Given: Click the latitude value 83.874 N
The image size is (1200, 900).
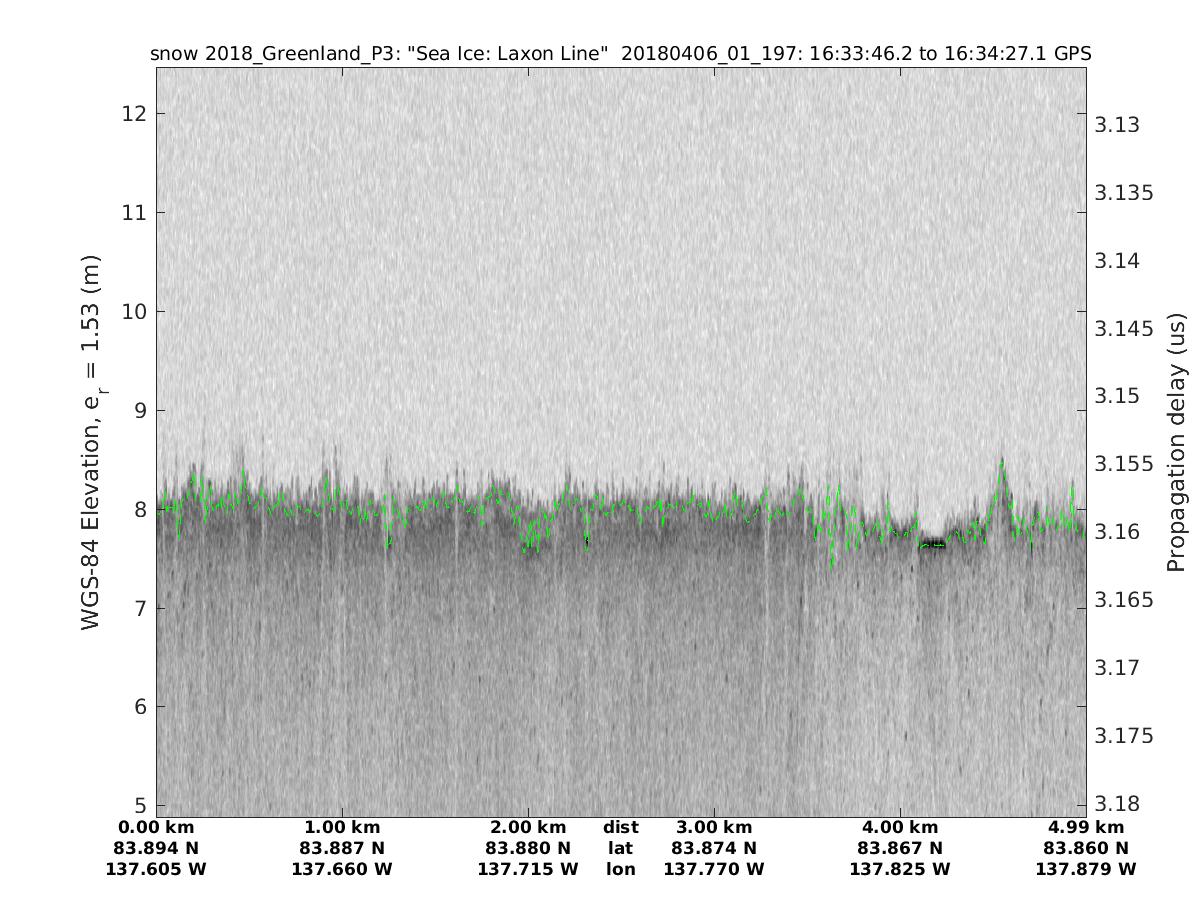Looking at the screenshot, I should [x=714, y=848].
